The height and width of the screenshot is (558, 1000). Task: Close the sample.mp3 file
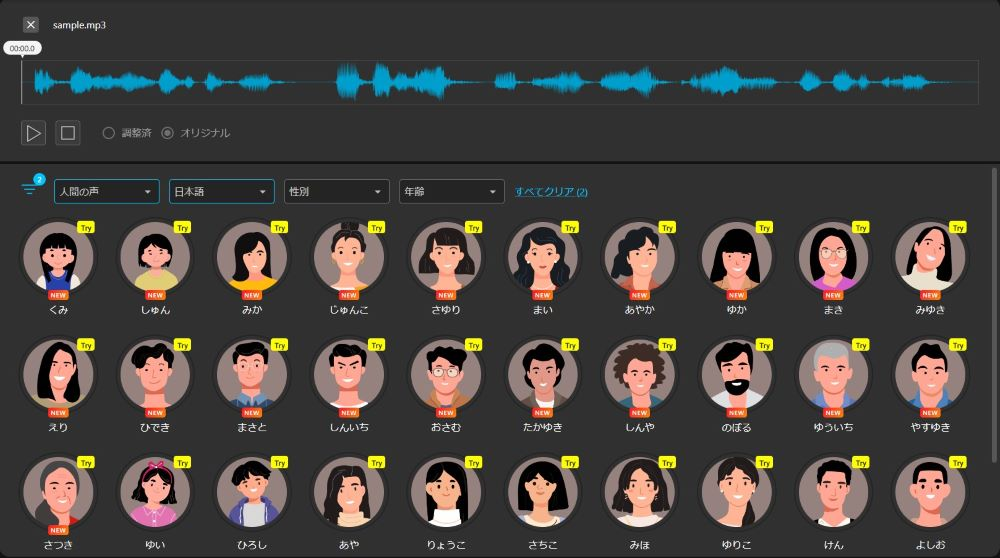(x=31, y=25)
